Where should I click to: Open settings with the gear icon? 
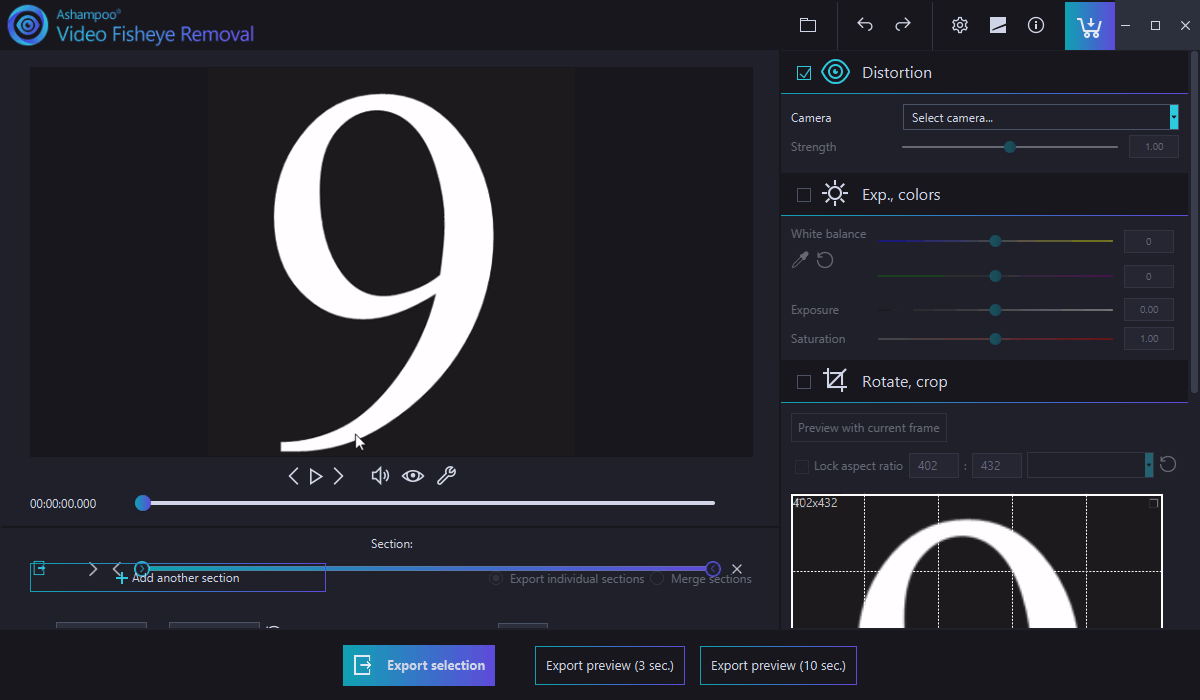click(960, 25)
